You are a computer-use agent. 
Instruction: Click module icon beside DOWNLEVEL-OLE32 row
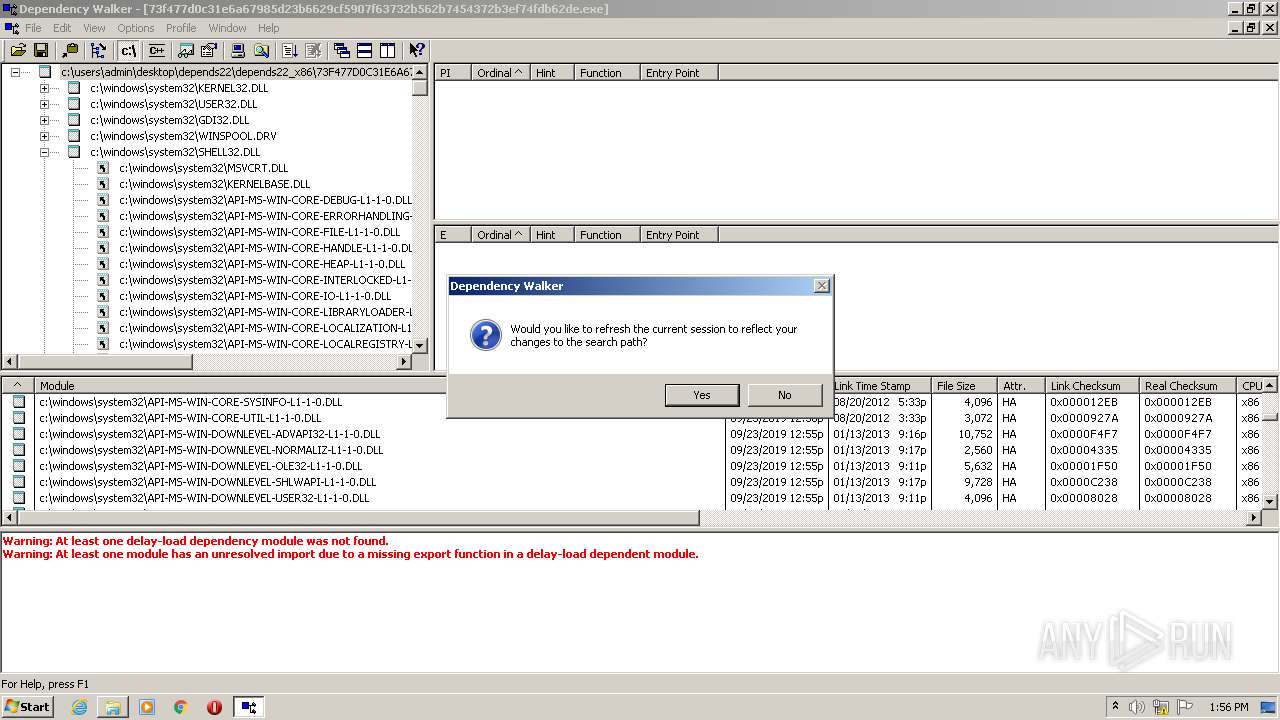pyautogui.click(x=18, y=466)
